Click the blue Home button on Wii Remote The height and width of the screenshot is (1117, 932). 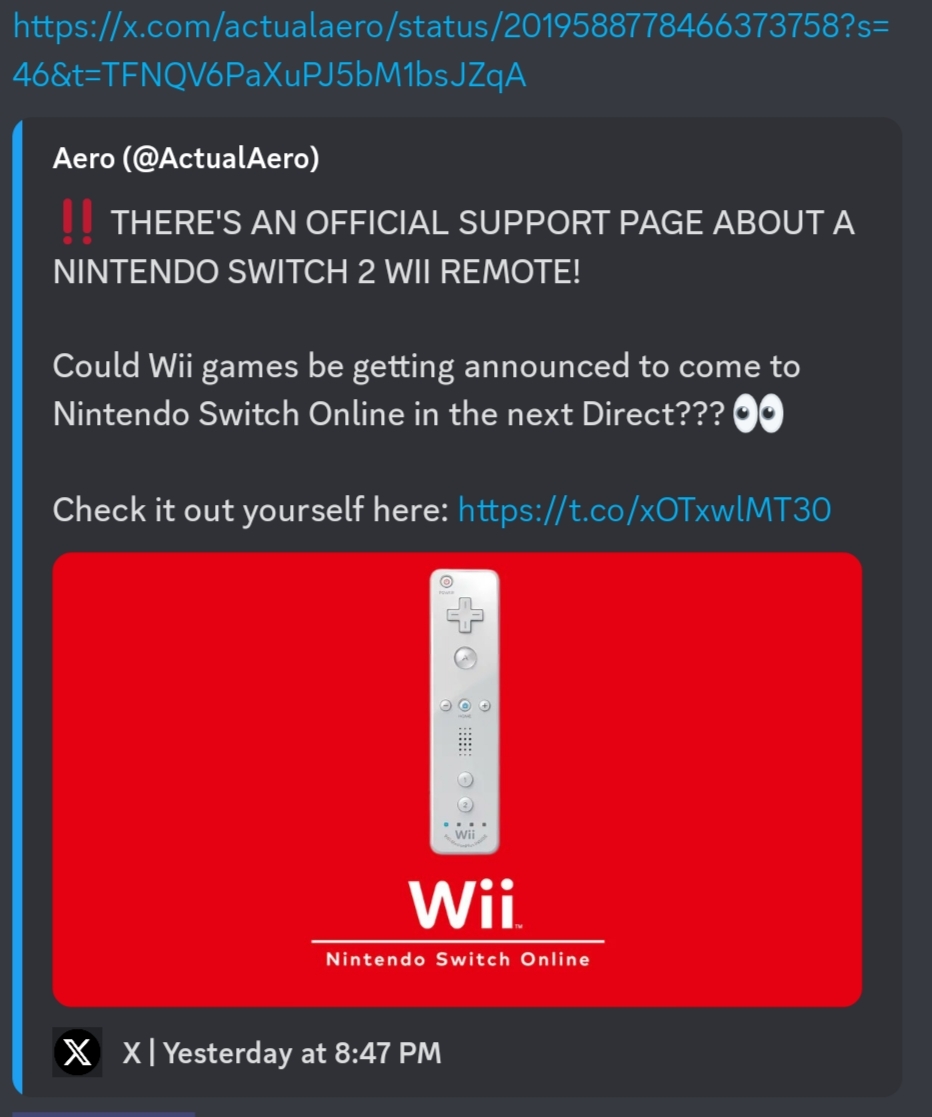point(465,705)
